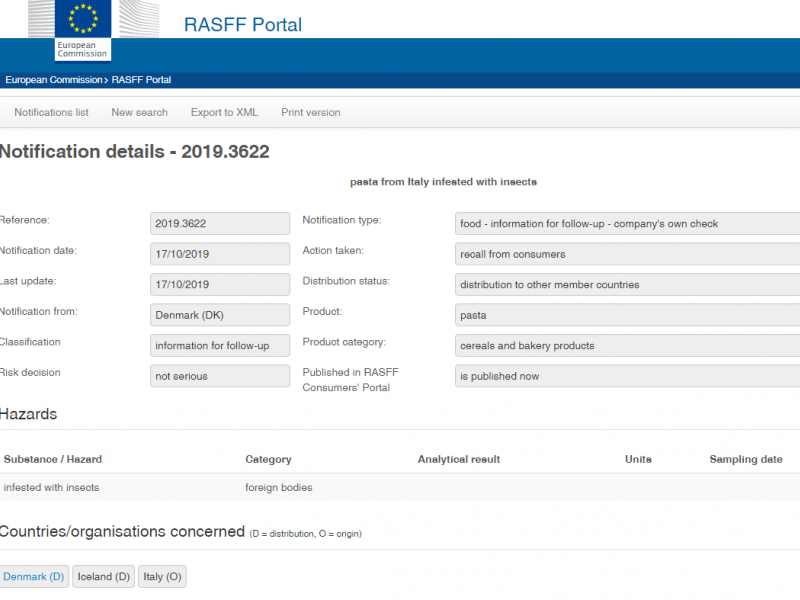Click the Distribution status label
800x600 pixels.
(x=346, y=281)
